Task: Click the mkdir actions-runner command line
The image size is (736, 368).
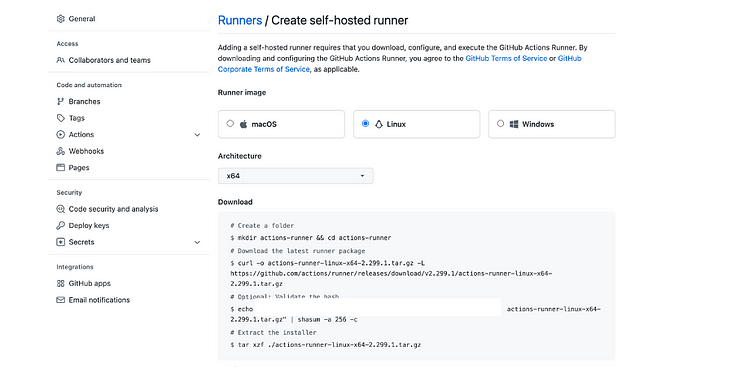Action: click(311, 238)
